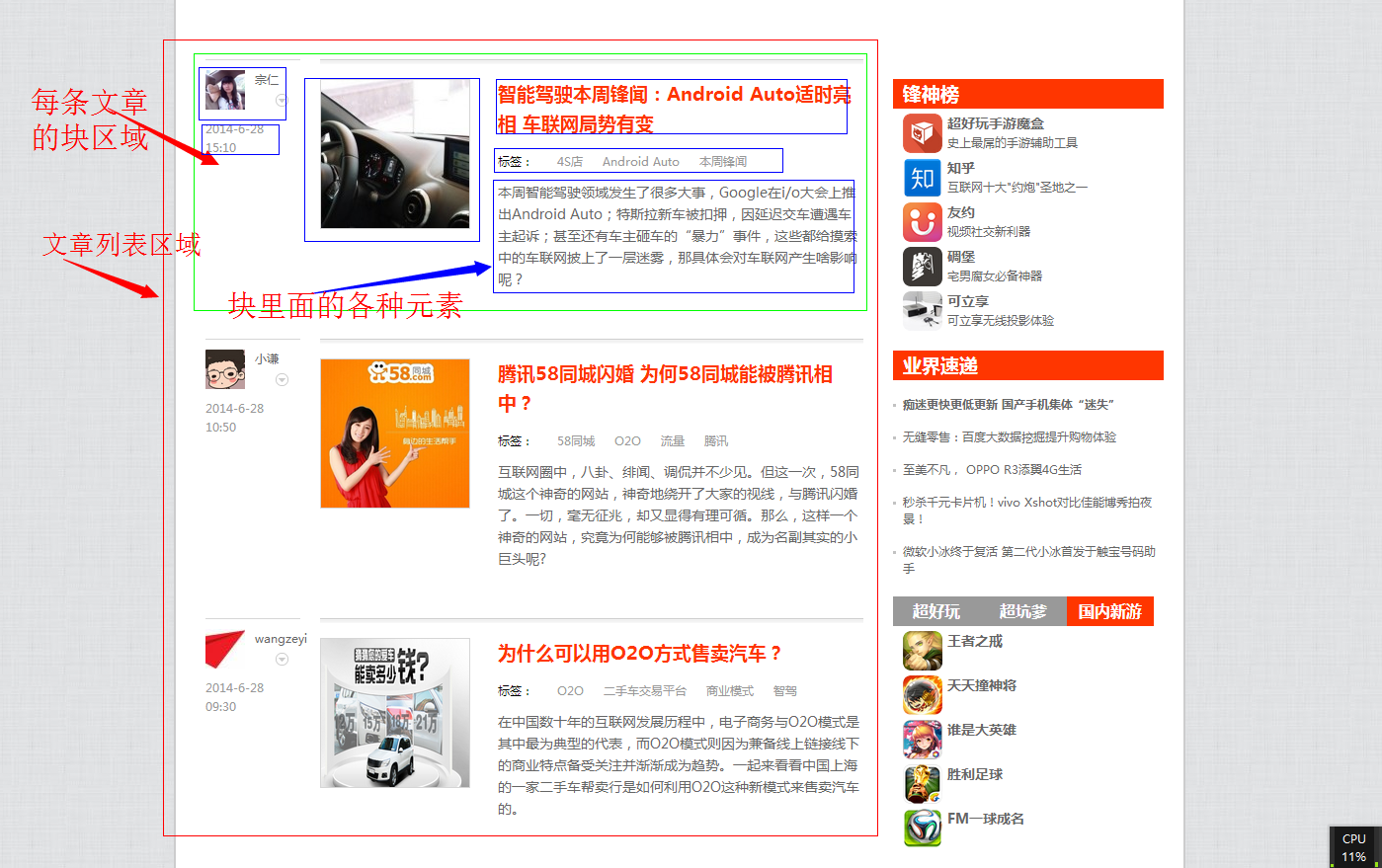
Task: Open the 天天撞神将 game icon
Action: [x=922, y=695]
